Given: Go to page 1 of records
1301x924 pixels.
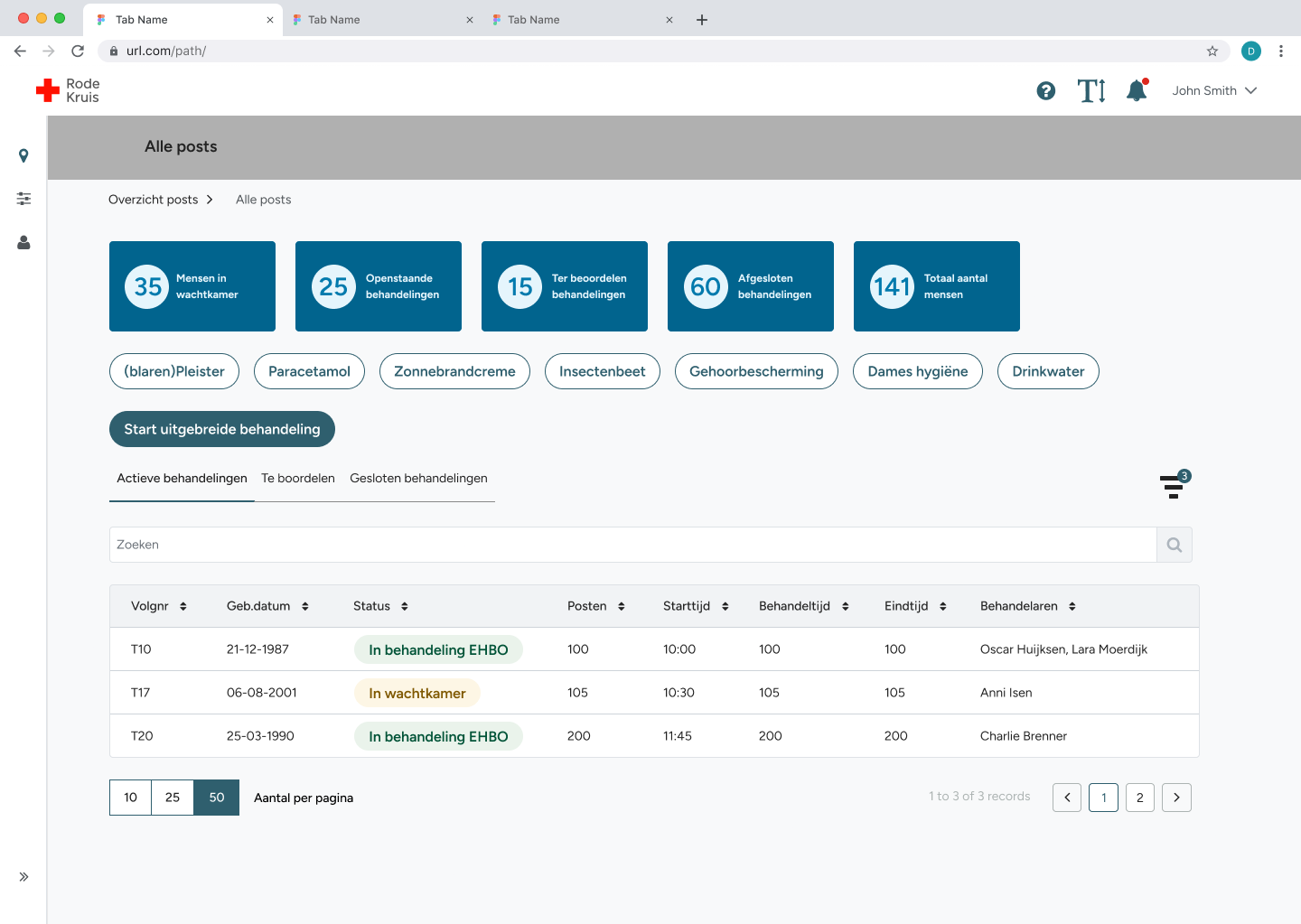Looking at the screenshot, I should point(1104,798).
